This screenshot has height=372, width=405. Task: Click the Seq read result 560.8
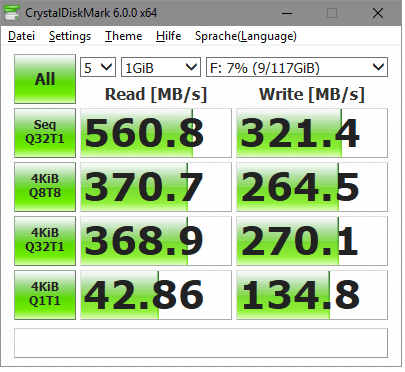coord(156,133)
